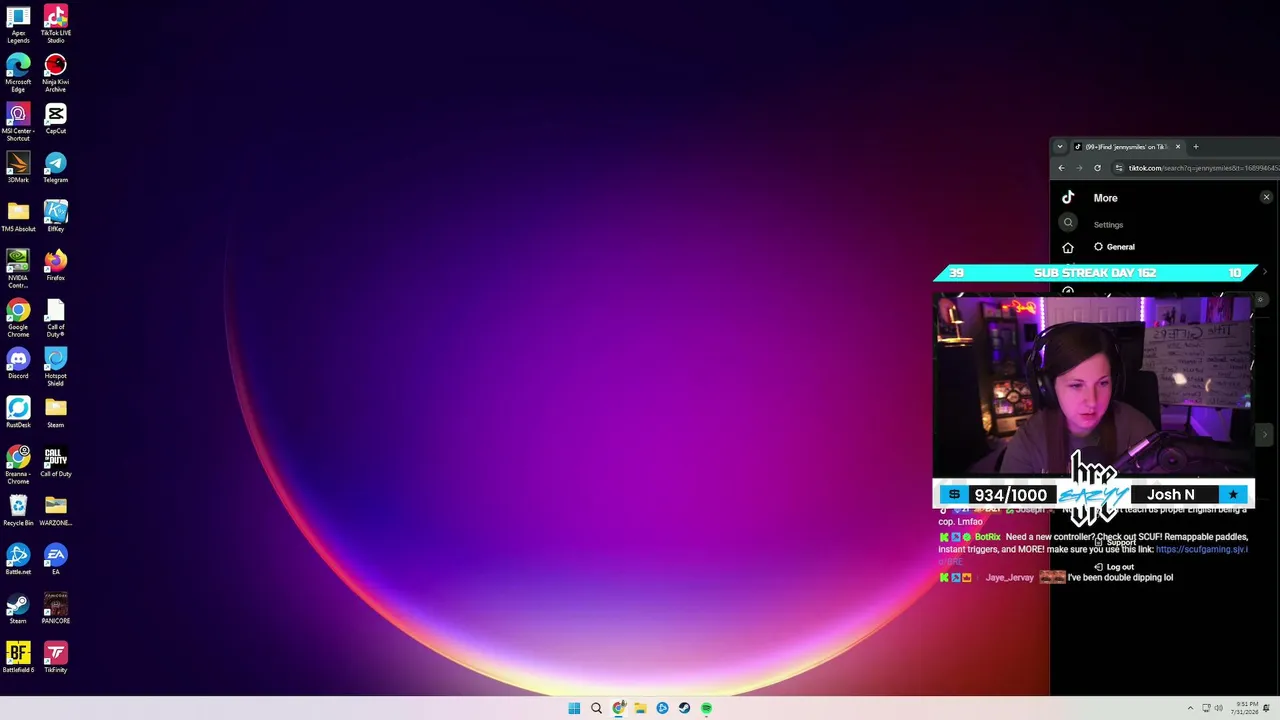
Task: Launch Battle.net from the desktop
Action: tap(18, 559)
